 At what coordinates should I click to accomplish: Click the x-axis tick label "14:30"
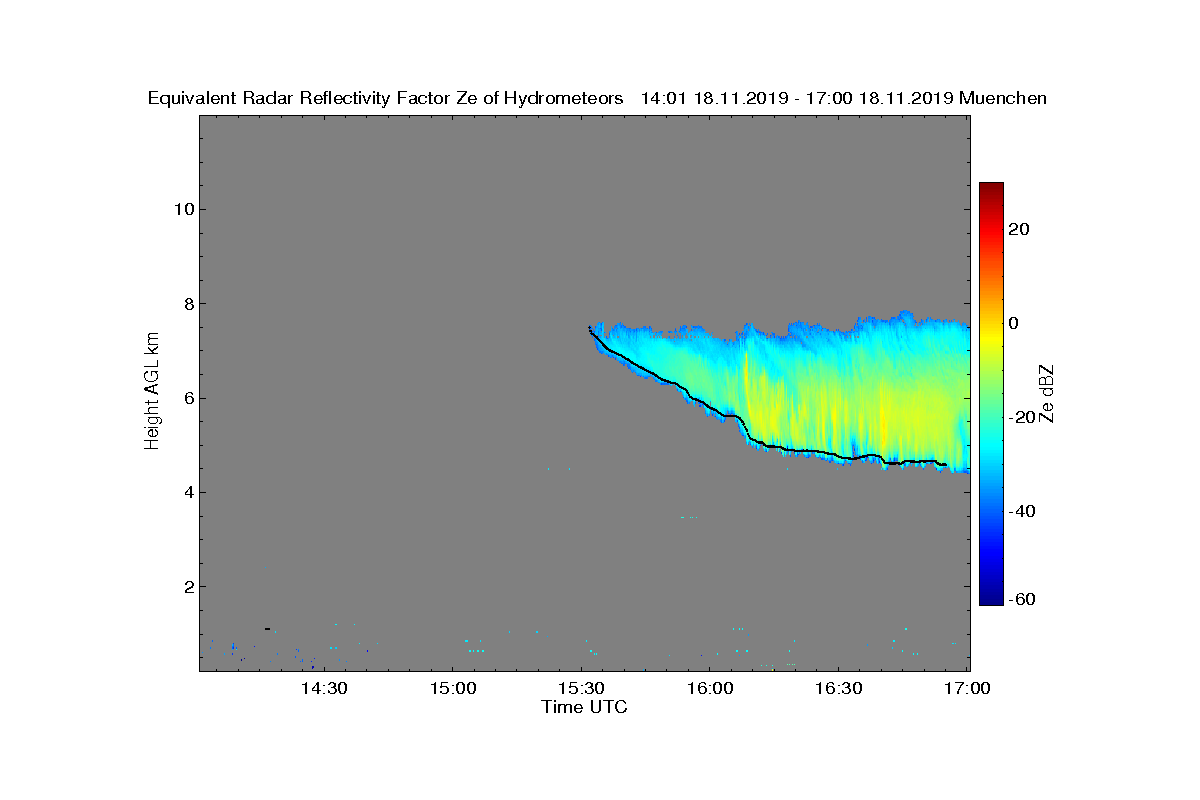[324, 689]
